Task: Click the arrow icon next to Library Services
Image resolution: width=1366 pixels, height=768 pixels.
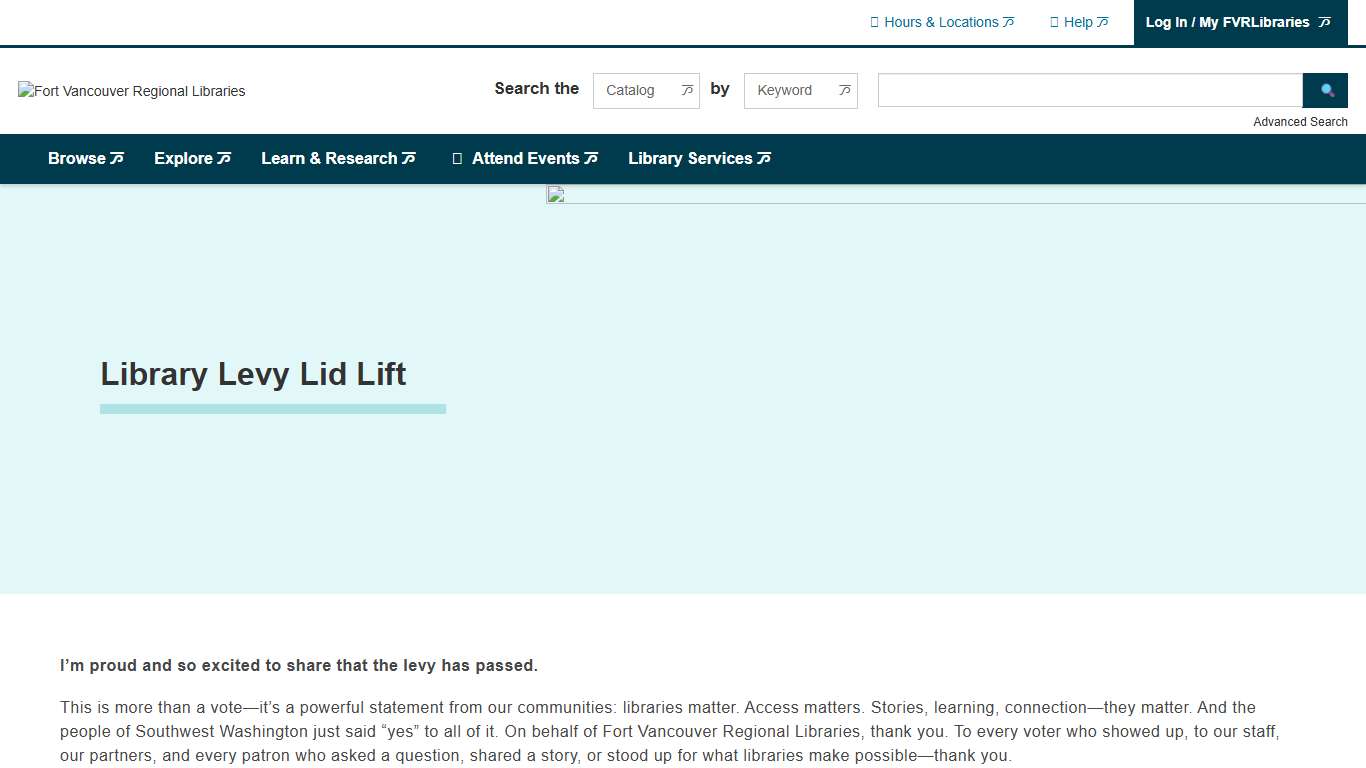Action: point(764,158)
